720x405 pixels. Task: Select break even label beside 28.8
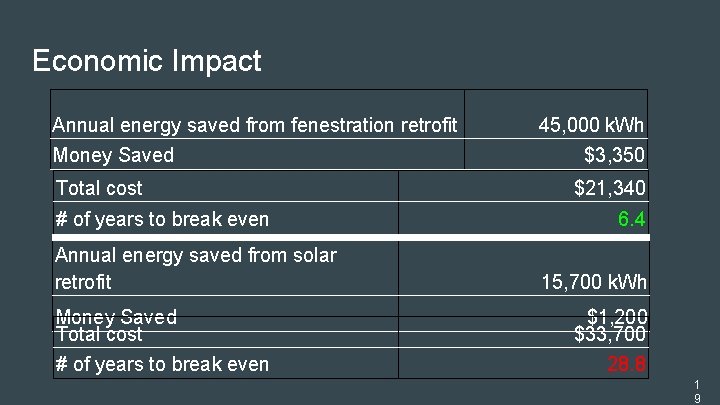pyautogui.click(x=162, y=364)
